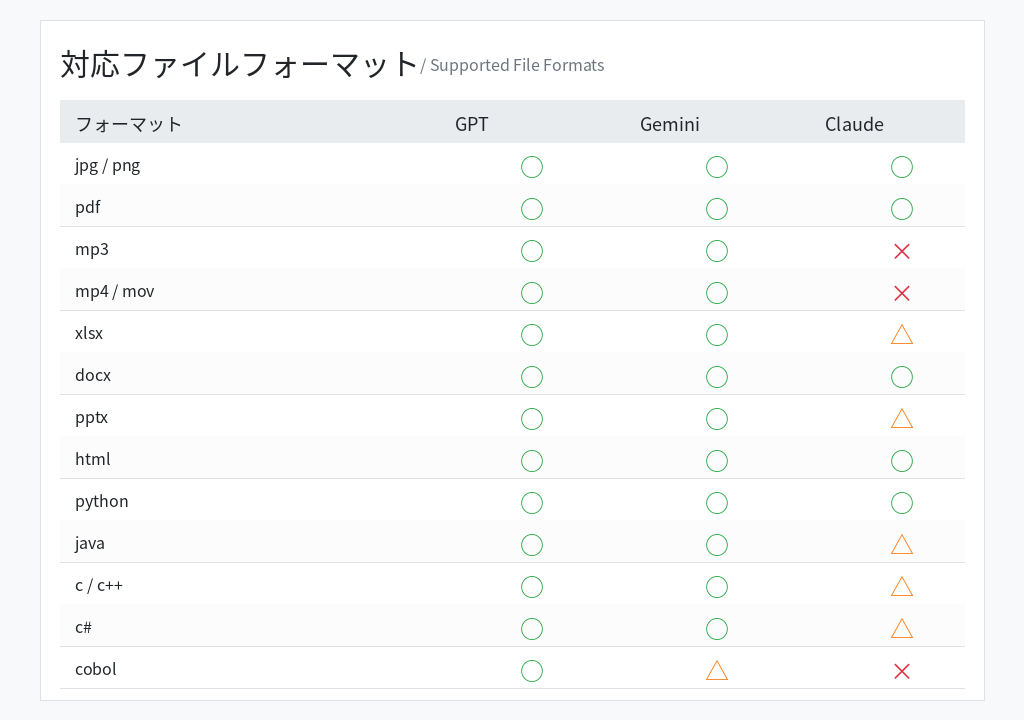Click the Claude orange triangle in xlsx row
Viewport: 1024px width, 720px height.
901,335
